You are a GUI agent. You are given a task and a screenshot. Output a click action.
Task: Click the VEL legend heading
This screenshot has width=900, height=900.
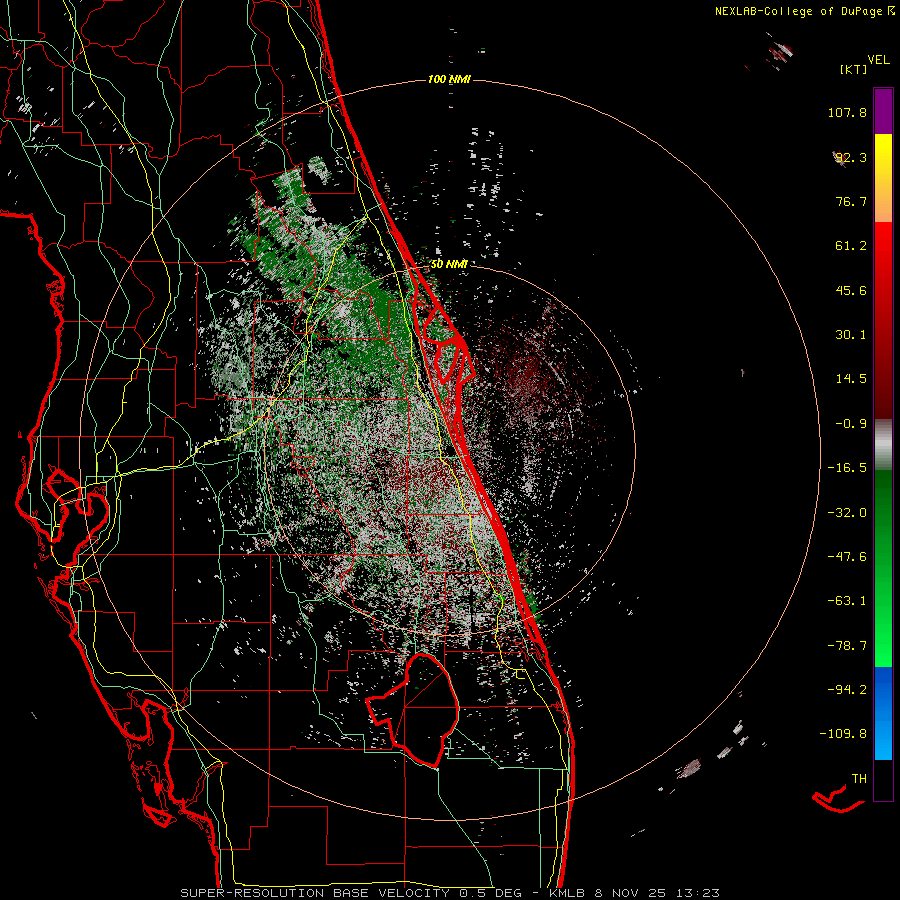point(878,59)
